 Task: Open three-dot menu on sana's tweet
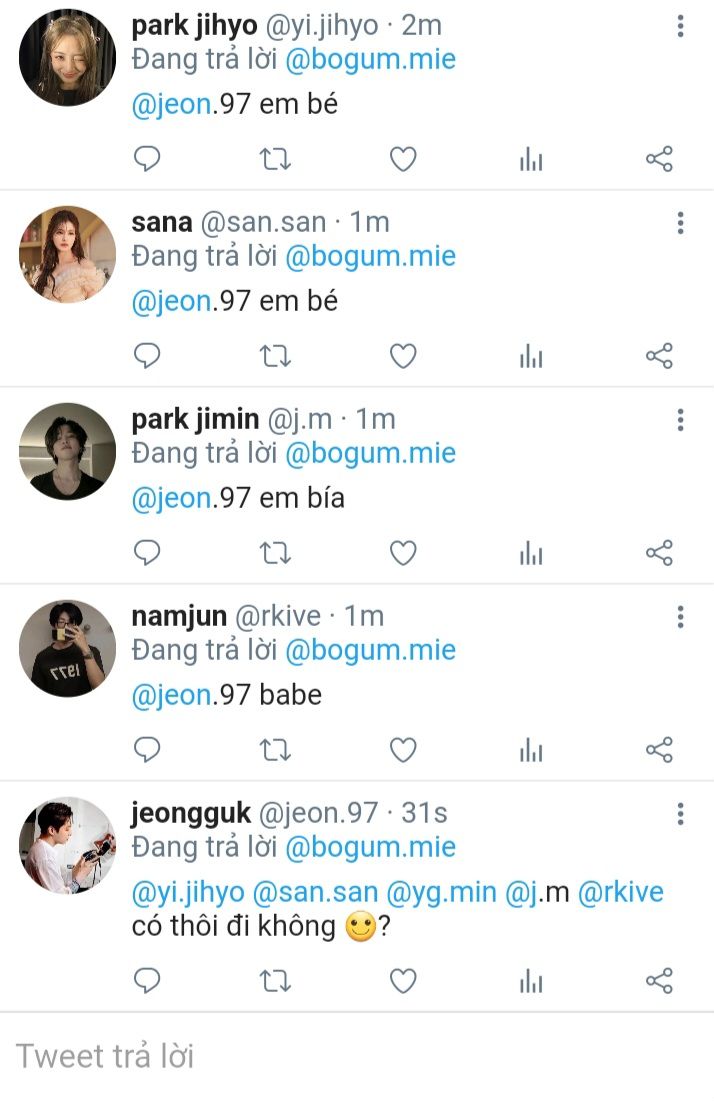coord(680,223)
